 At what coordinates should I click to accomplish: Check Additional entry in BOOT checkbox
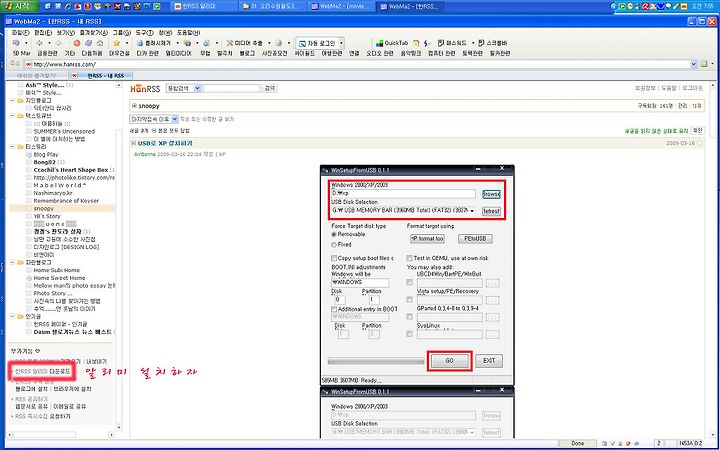[x=334, y=309]
